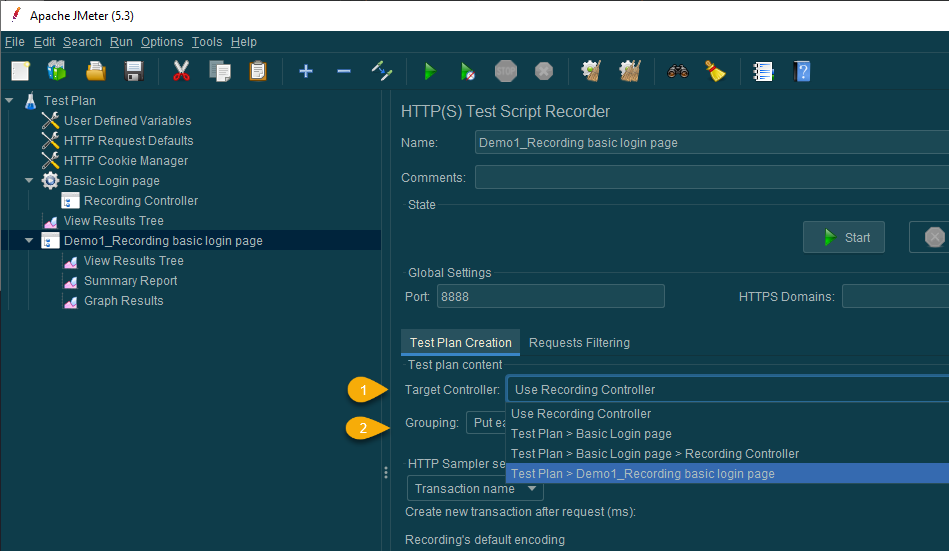Viewport: 949px width, 551px height.
Task: Open the Grouping dropdown
Action: 486,423
